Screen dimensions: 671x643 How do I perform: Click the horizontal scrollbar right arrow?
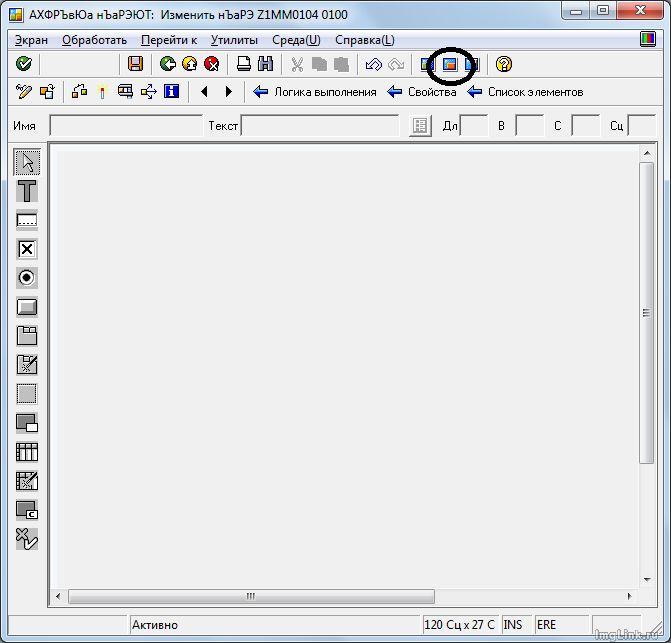(629, 596)
